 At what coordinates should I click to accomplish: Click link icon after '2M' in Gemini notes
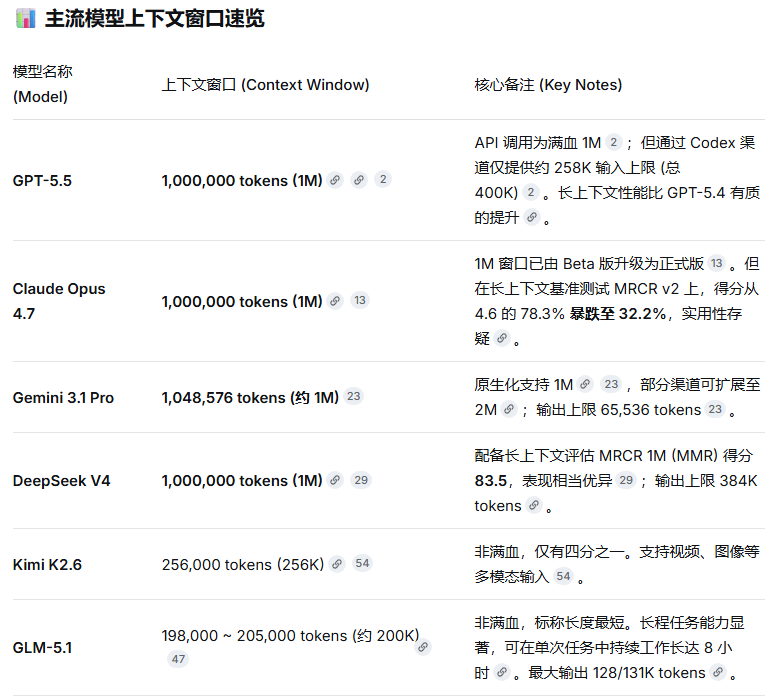[509, 409]
